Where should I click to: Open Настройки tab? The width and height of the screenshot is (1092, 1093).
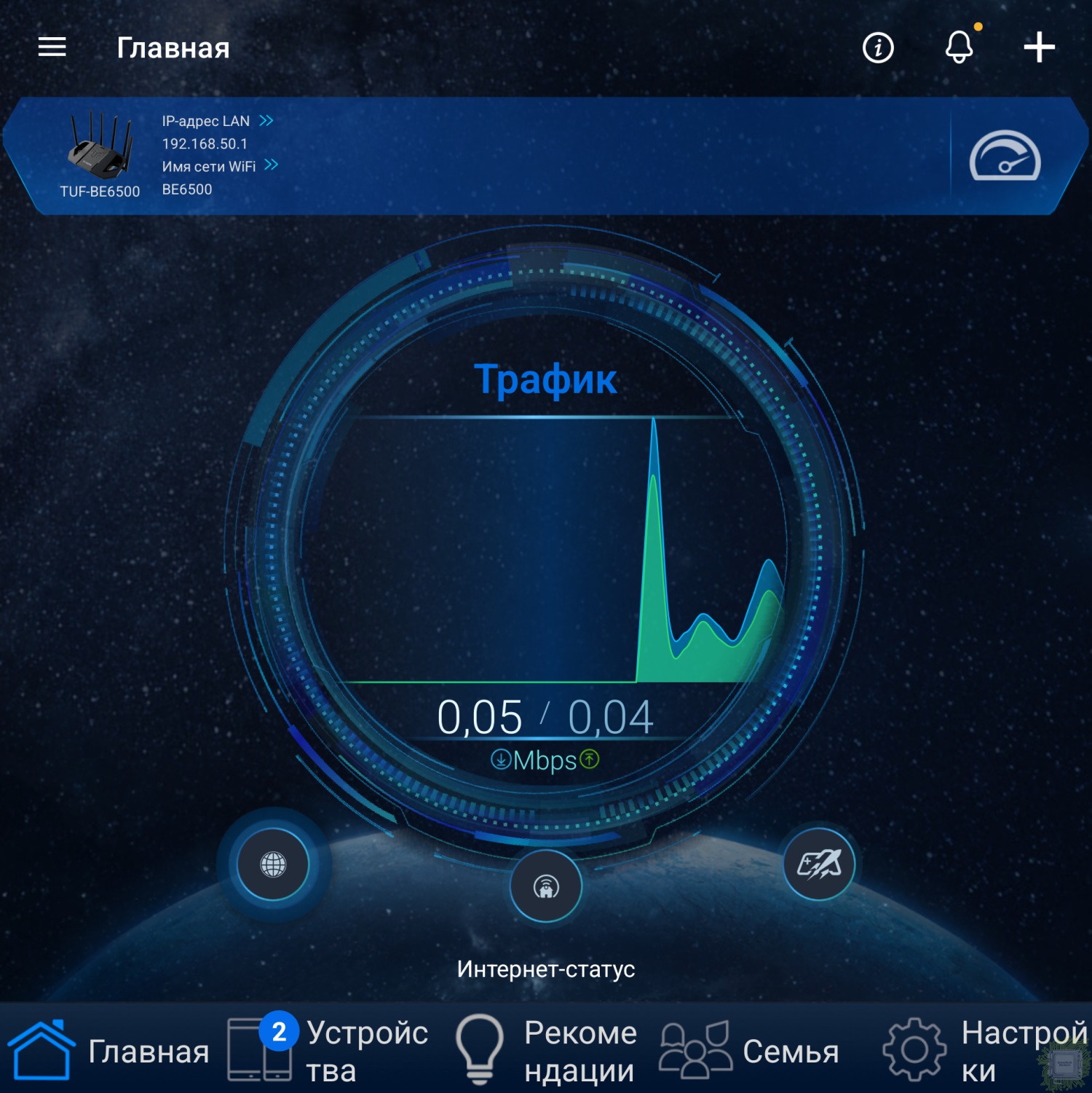coord(986,1051)
